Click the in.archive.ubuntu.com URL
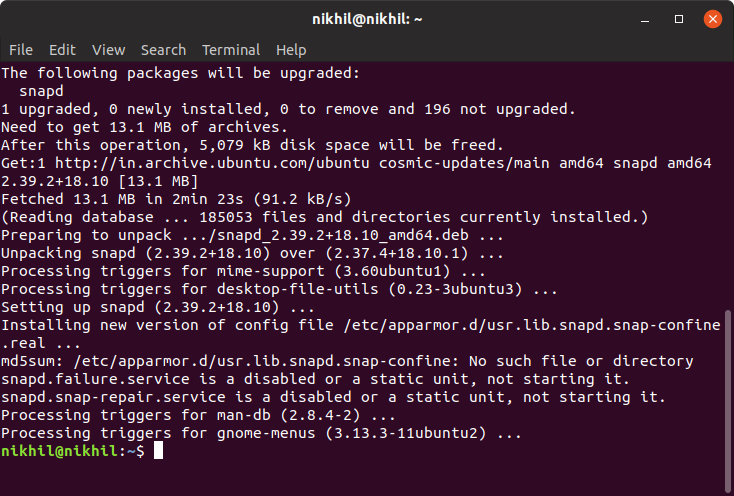The height and width of the screenshot is (496, 734). (x=178, y=163)
